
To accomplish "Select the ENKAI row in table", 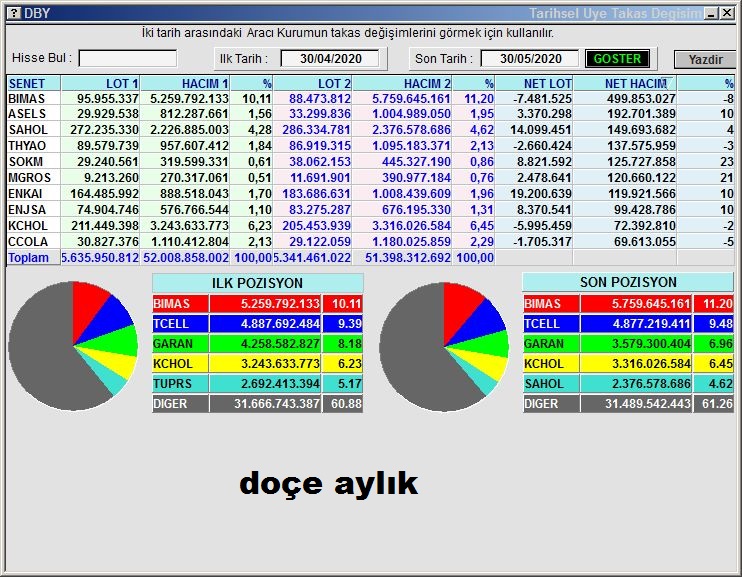I will coord(371,194).
